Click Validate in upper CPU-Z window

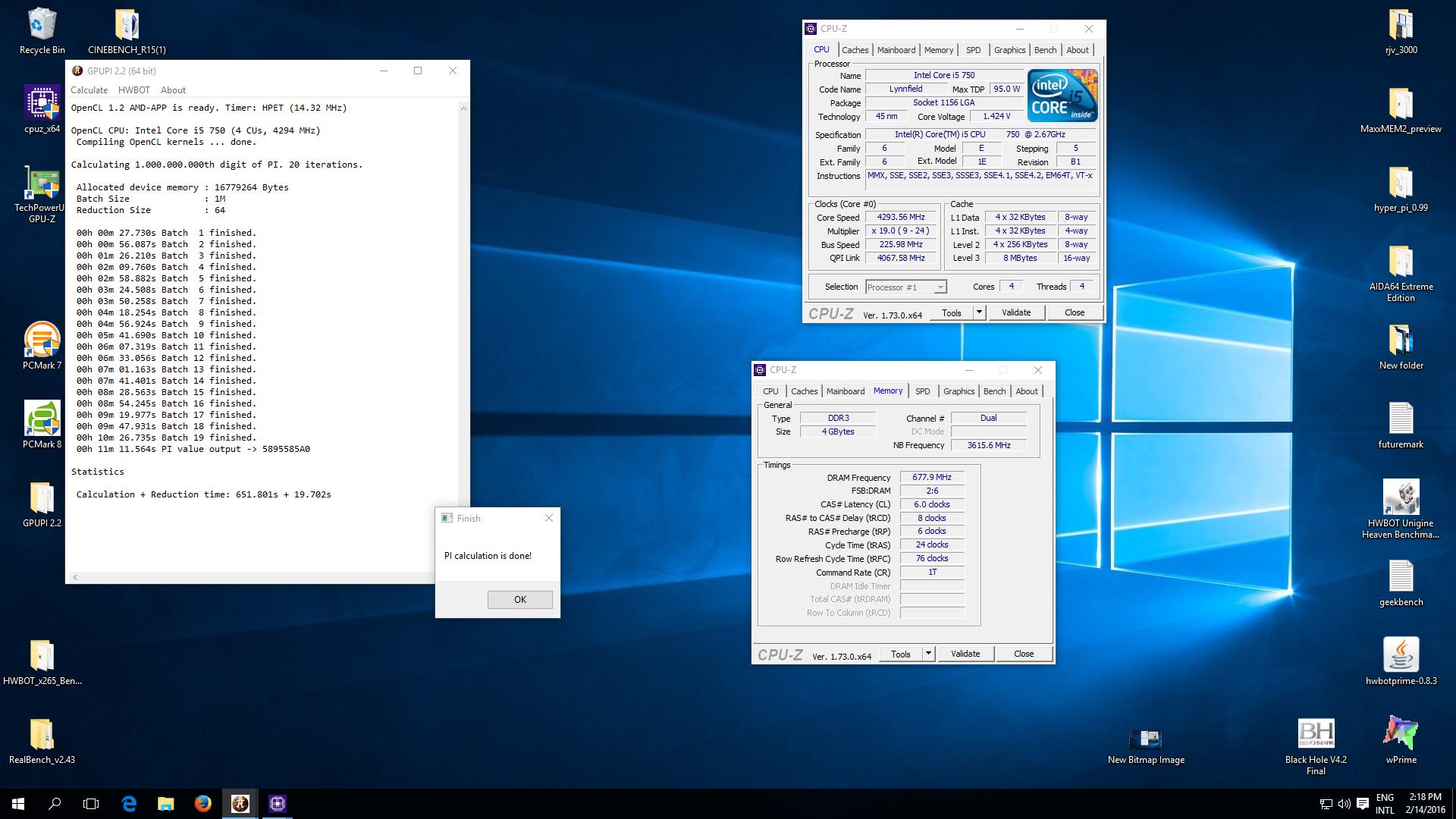1016,312
